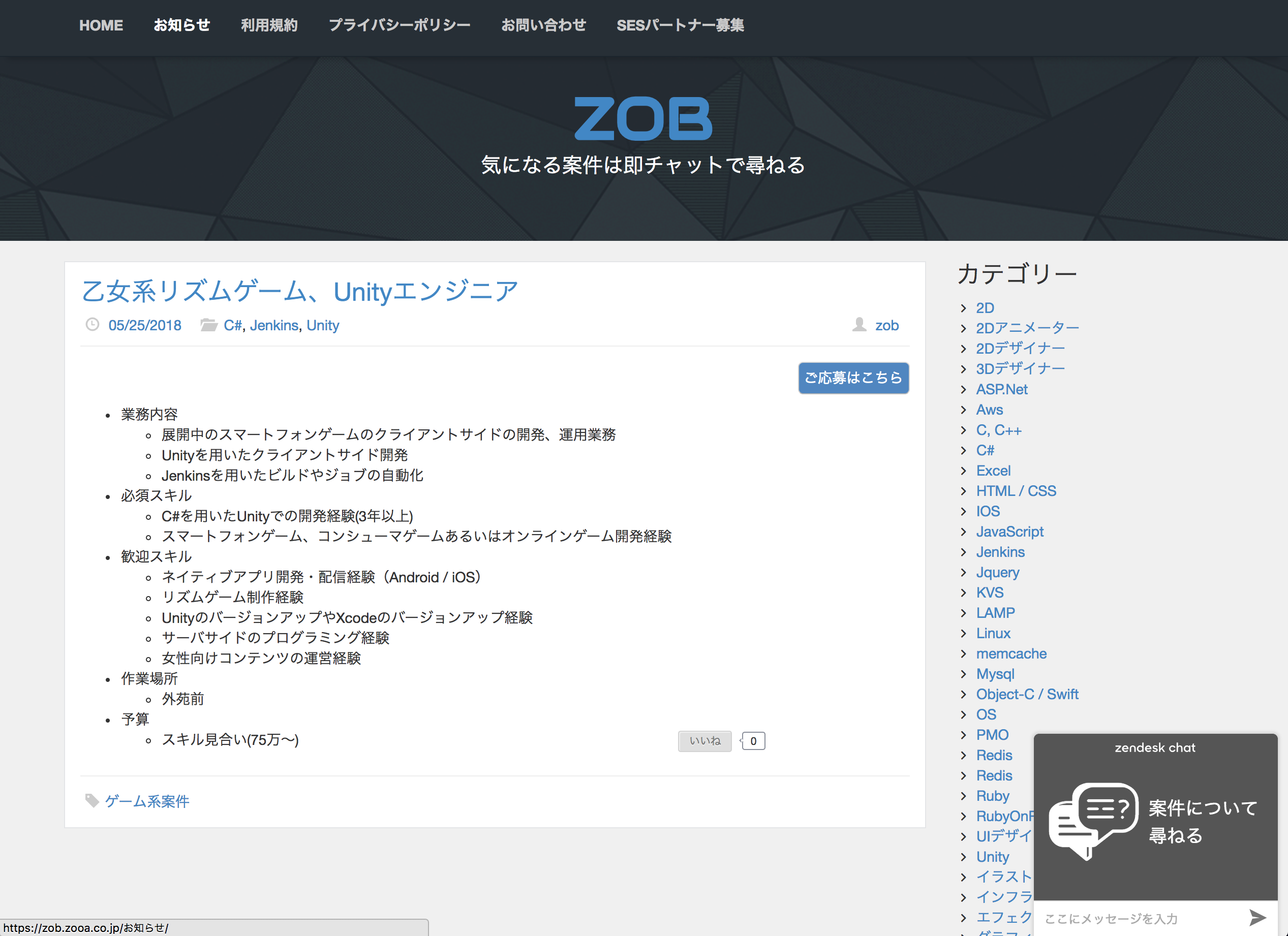Screen dimensions: 1288x936
Task: Open the Jenkins category under post title
Action: (x=274, y=325)
